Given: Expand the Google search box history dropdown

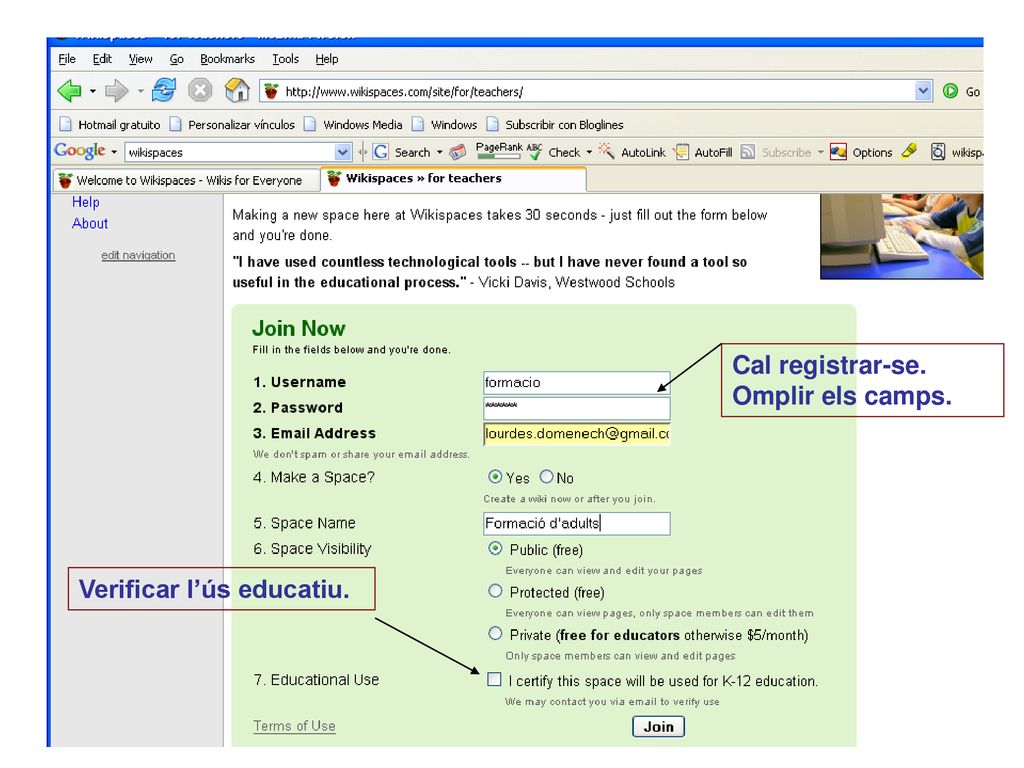Looking at the screenshot, I should (343, 152).
